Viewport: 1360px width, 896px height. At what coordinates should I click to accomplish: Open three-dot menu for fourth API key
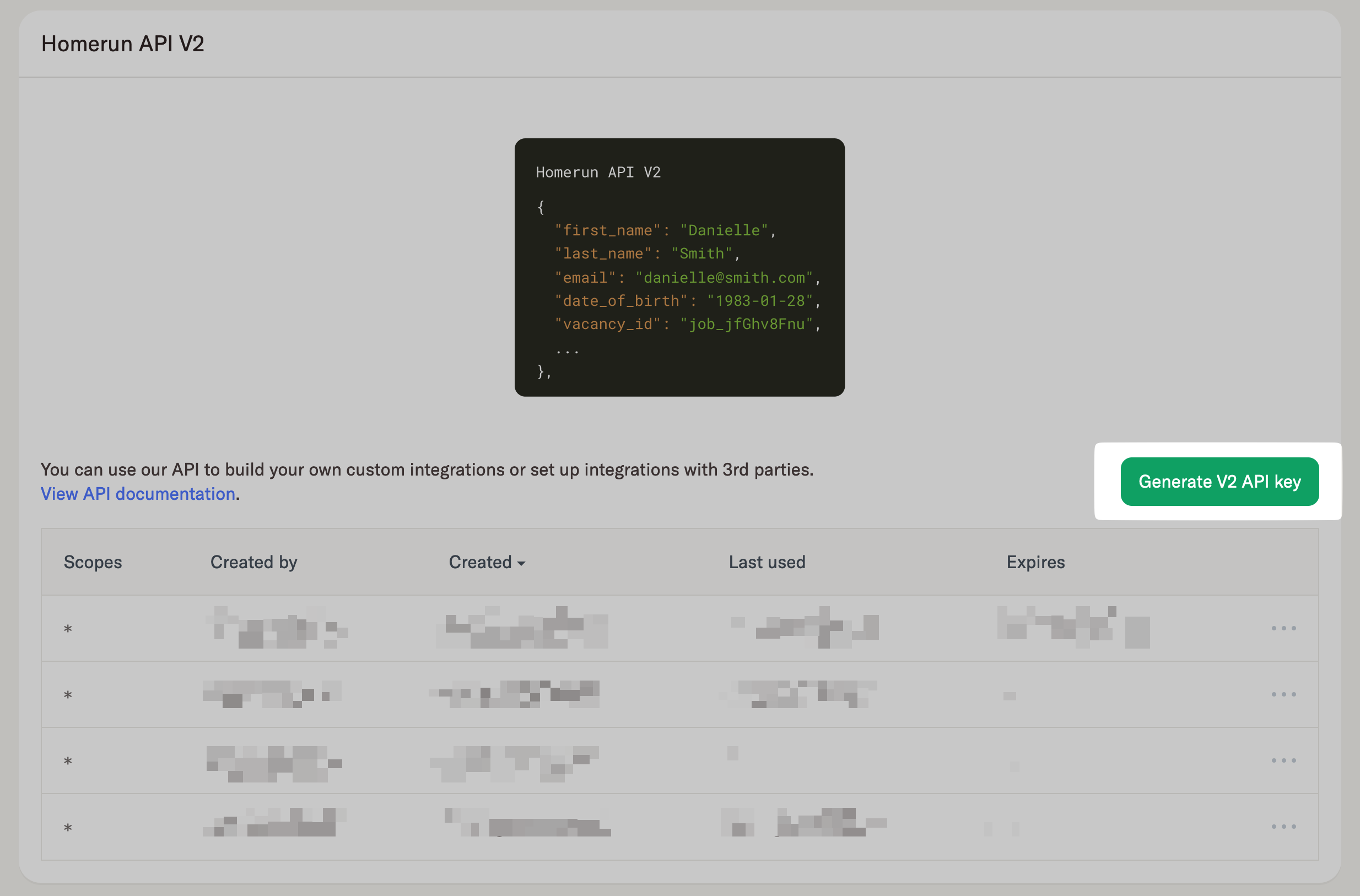(1283, 826)
